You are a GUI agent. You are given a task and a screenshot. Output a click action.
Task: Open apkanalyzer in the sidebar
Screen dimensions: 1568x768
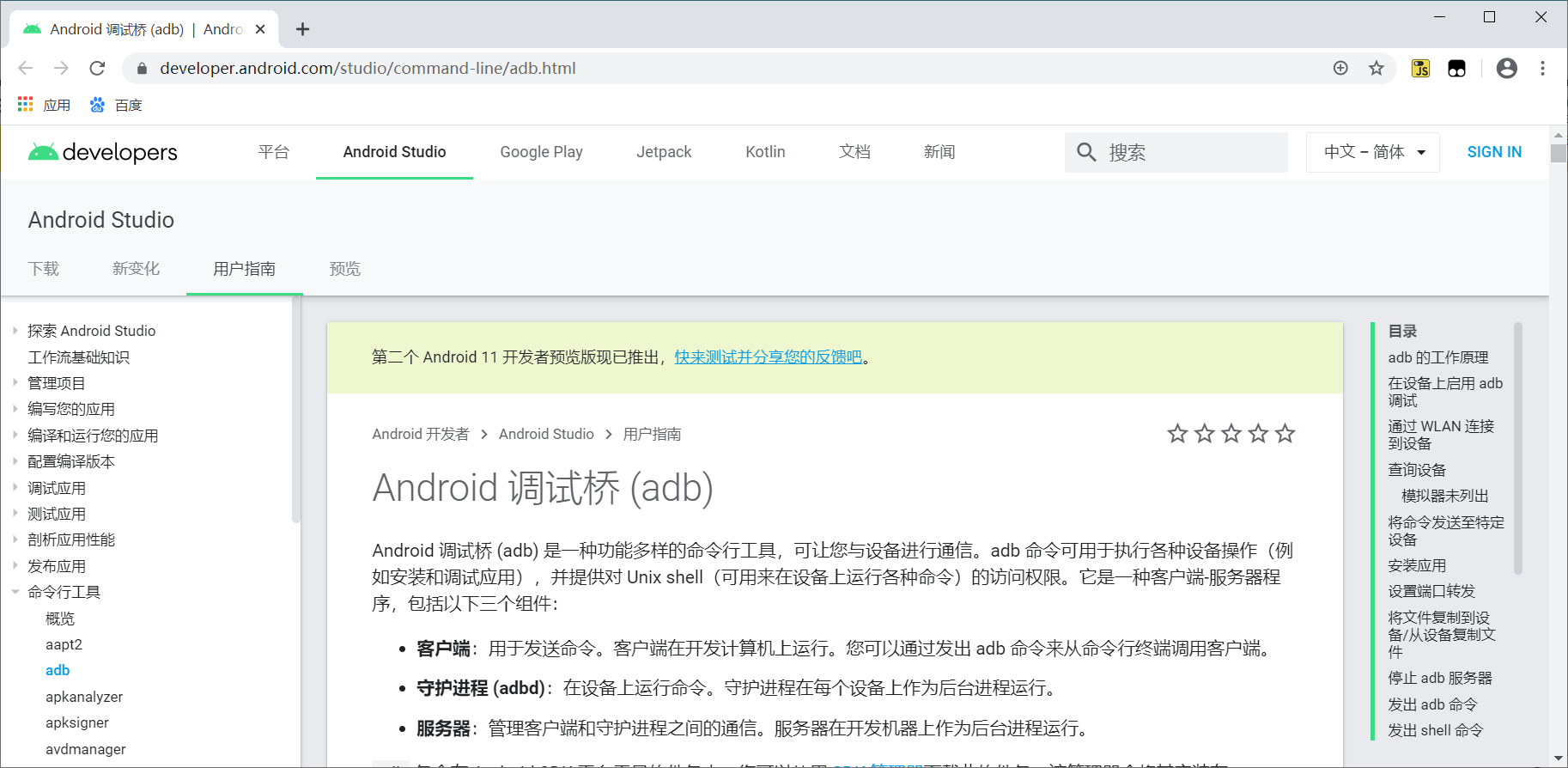pyautogui.click(x=84, y=697)
